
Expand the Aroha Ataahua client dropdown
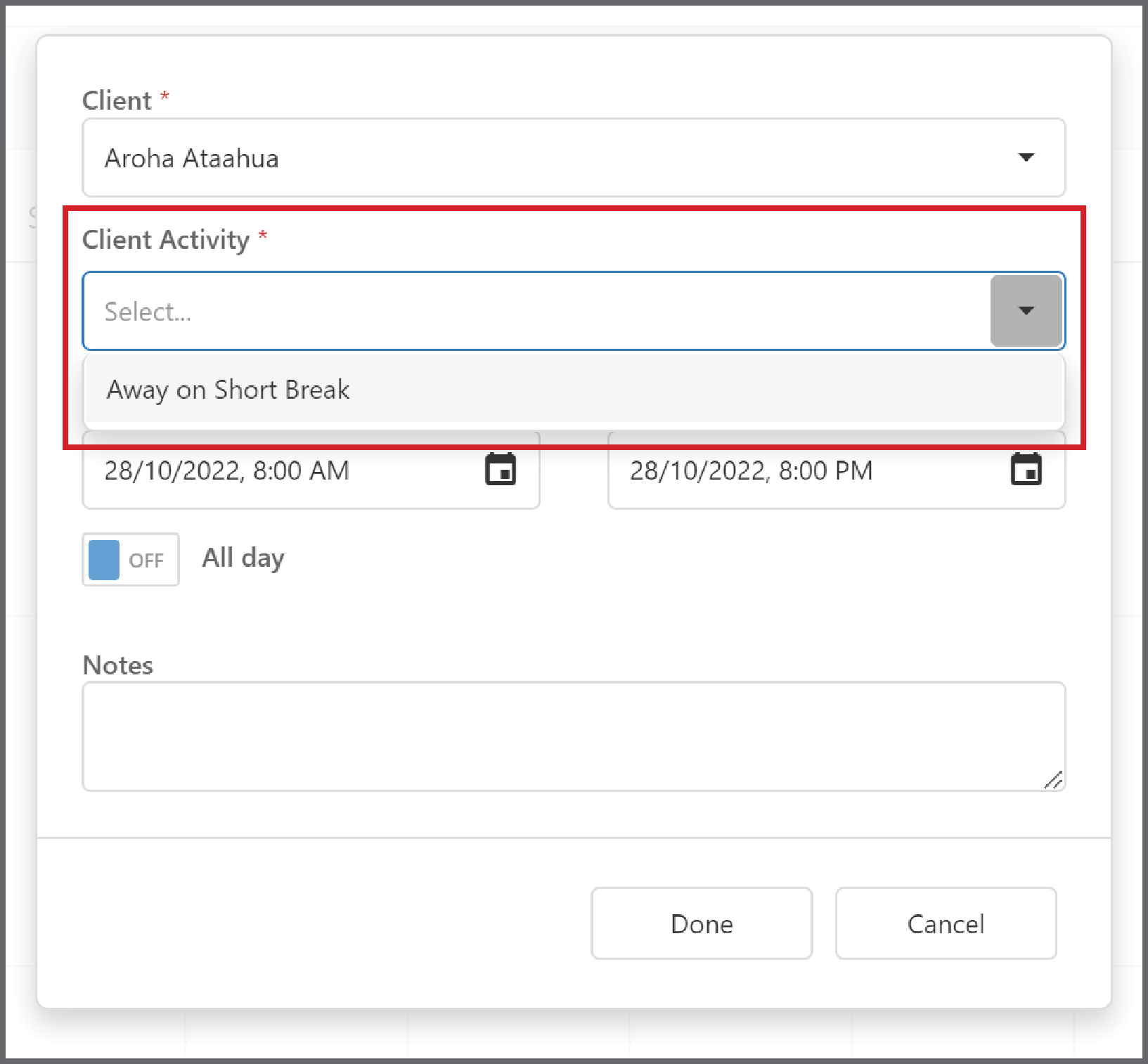click(574, 158)
